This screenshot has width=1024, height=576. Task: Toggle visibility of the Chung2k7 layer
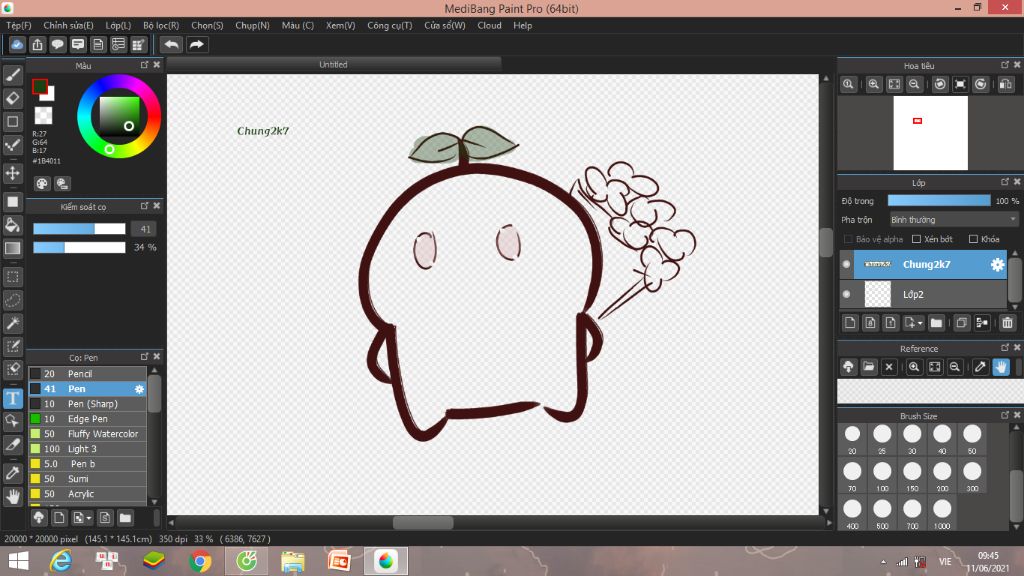pyautogui.click(x=846, y=264)
